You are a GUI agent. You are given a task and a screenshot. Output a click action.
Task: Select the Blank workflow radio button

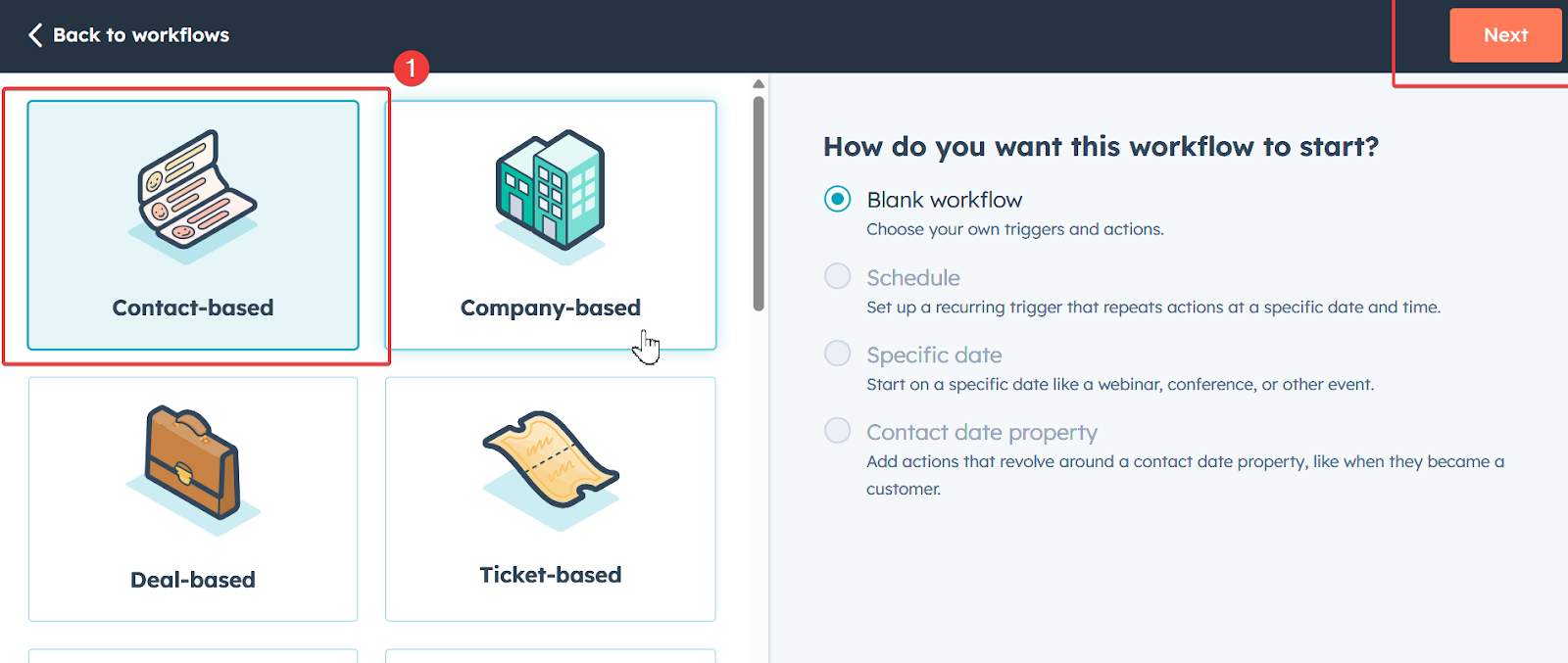coord(837,200)
